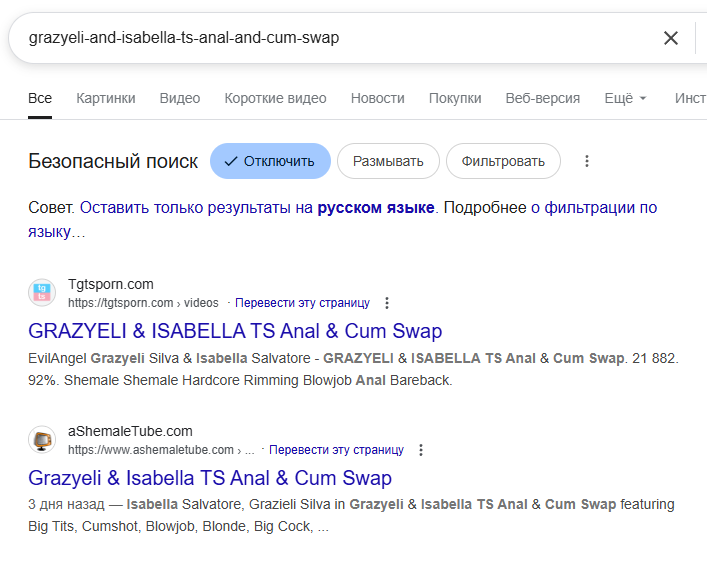Image resolution: width=707 pixels, height=563 pixels.
Task: Select the Веб-версия tab
Action: [x=542, y=98]
